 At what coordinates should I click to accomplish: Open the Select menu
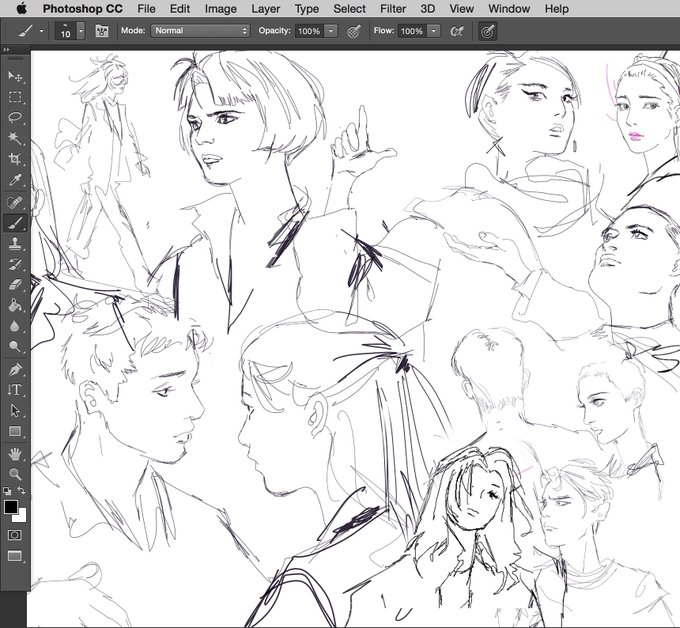tap(350, 9)
